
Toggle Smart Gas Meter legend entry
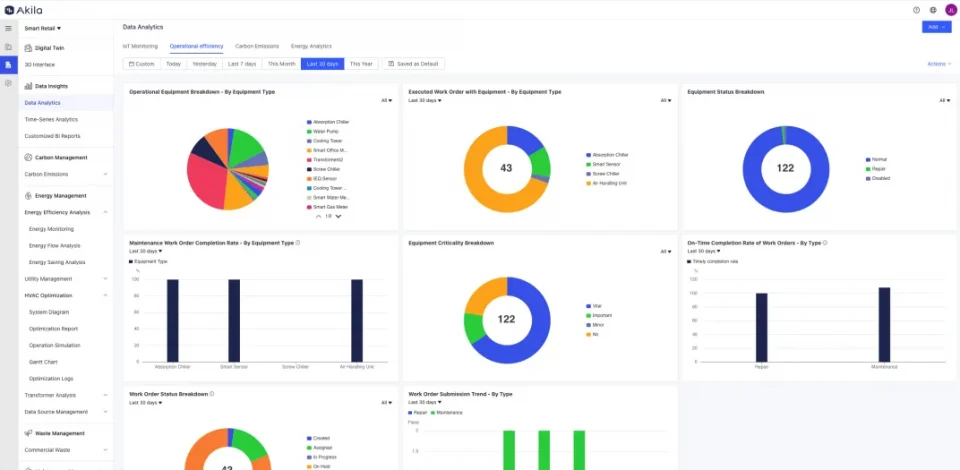click(x=327, y=207)
